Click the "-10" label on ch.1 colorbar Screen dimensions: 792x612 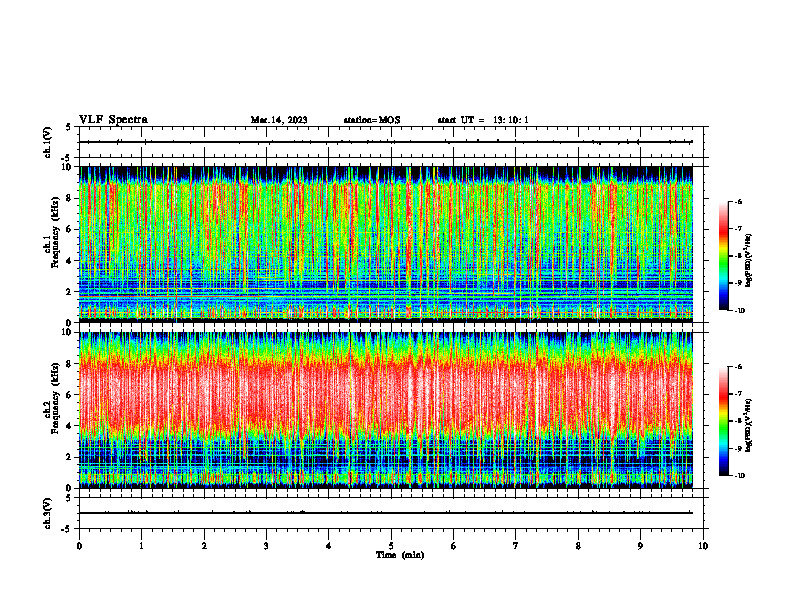coord(740,311)
